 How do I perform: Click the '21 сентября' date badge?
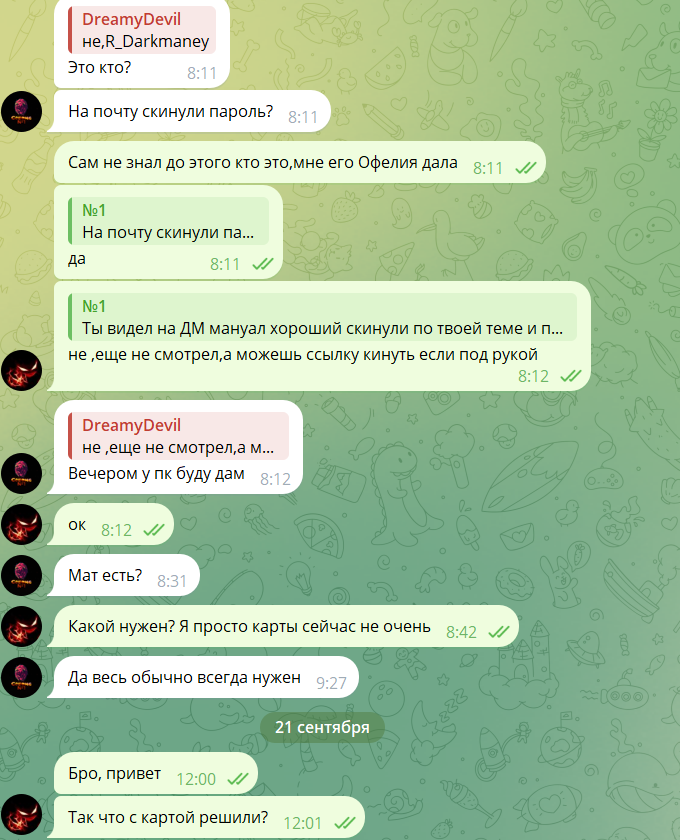(x=322, y=727)
